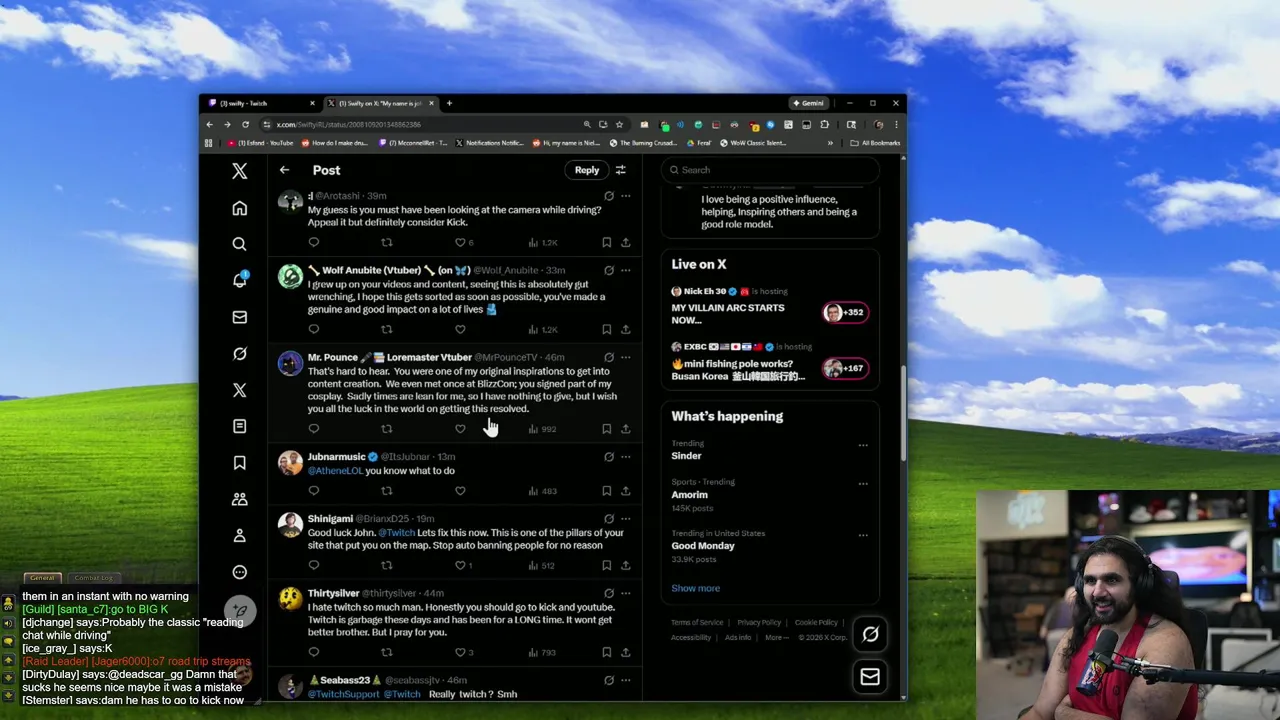Open options for Amorim trend
The image size is (1280, 720).
pyautogui.click(x=863, y=484)
